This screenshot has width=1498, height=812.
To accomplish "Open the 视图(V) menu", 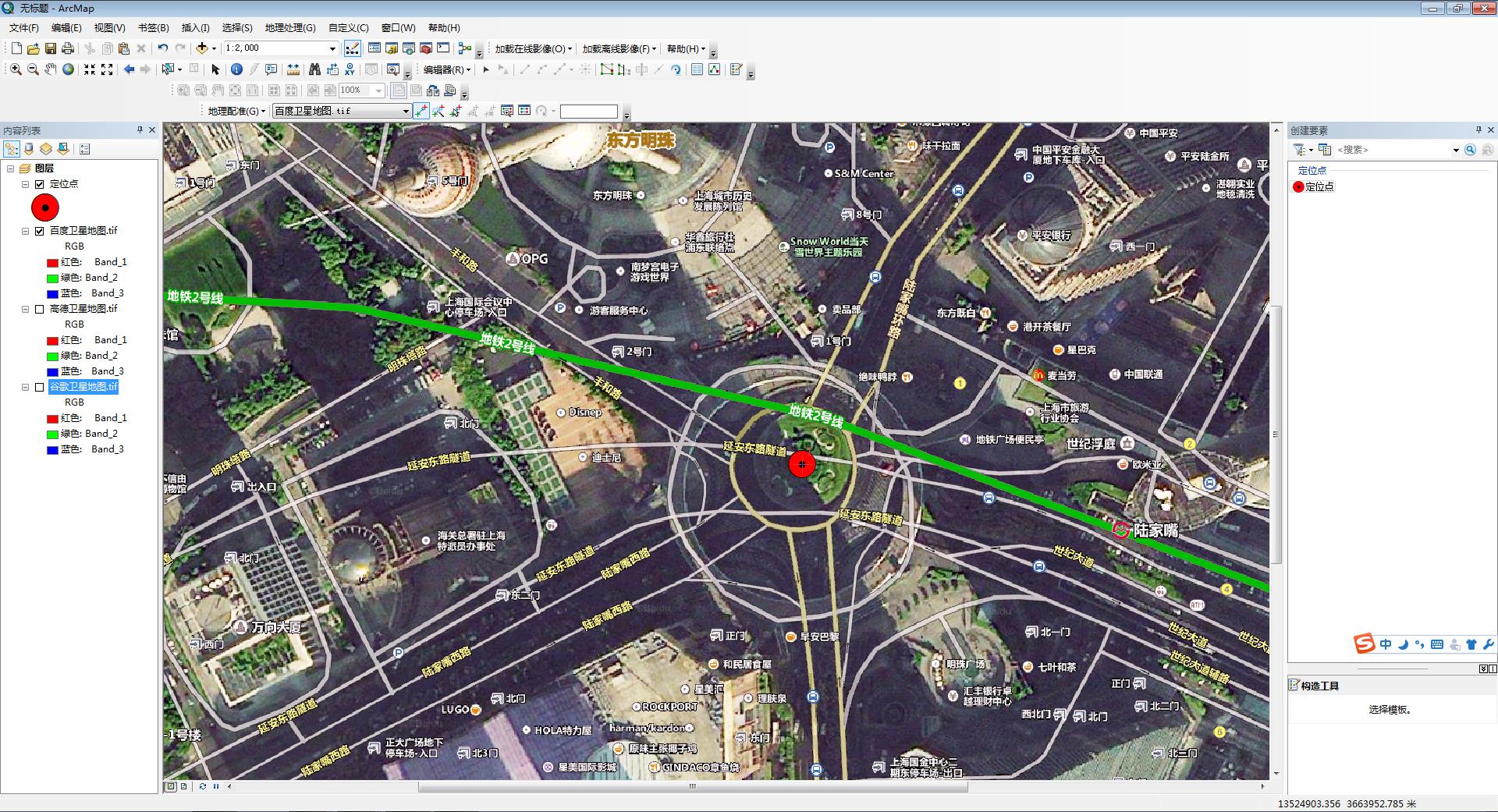I will [109, 27].
